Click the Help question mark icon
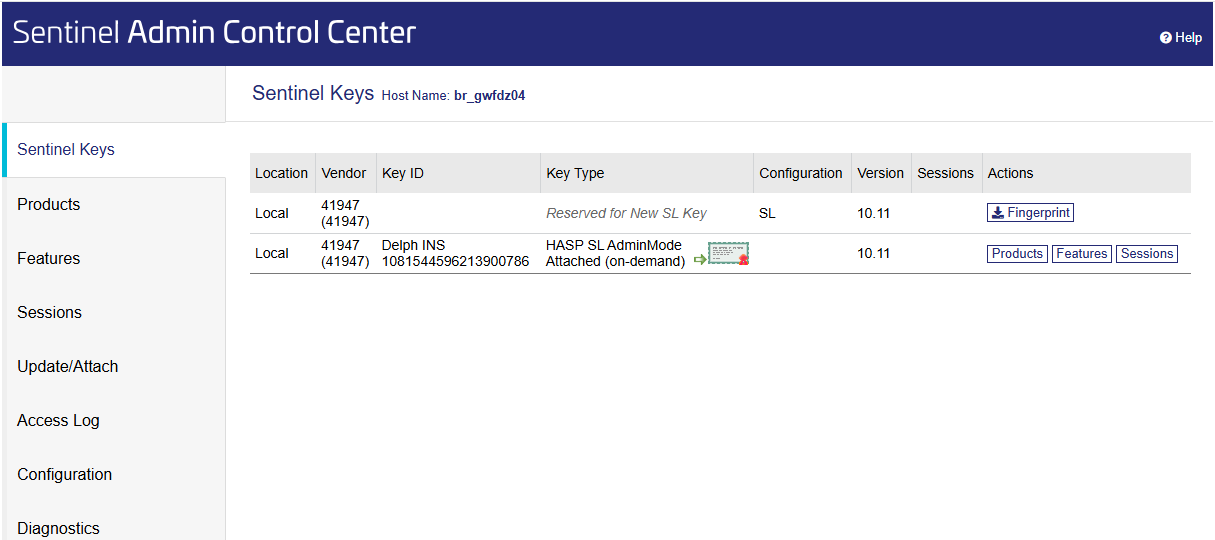 1165,38
